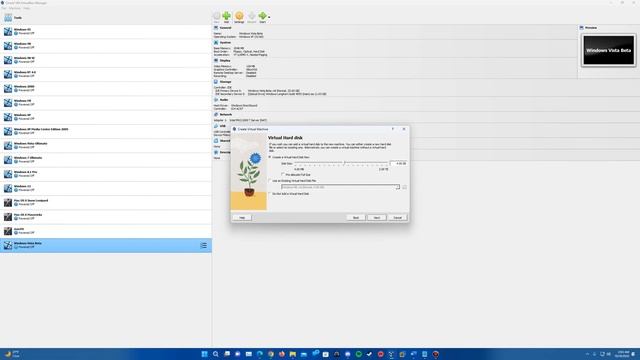The image size is (640, 360).
Task: Open Google Chrome from the taskbar
Action: point(271,354)
